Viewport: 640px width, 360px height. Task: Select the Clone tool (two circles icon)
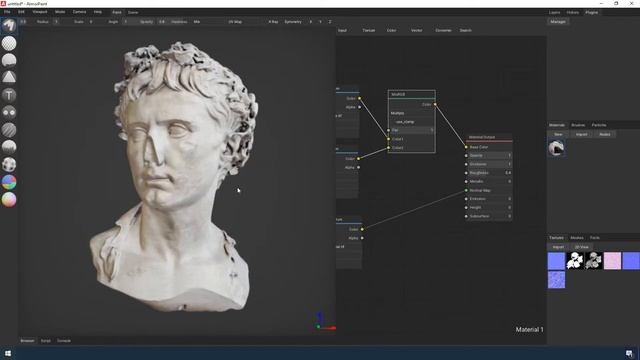[9, 112]
